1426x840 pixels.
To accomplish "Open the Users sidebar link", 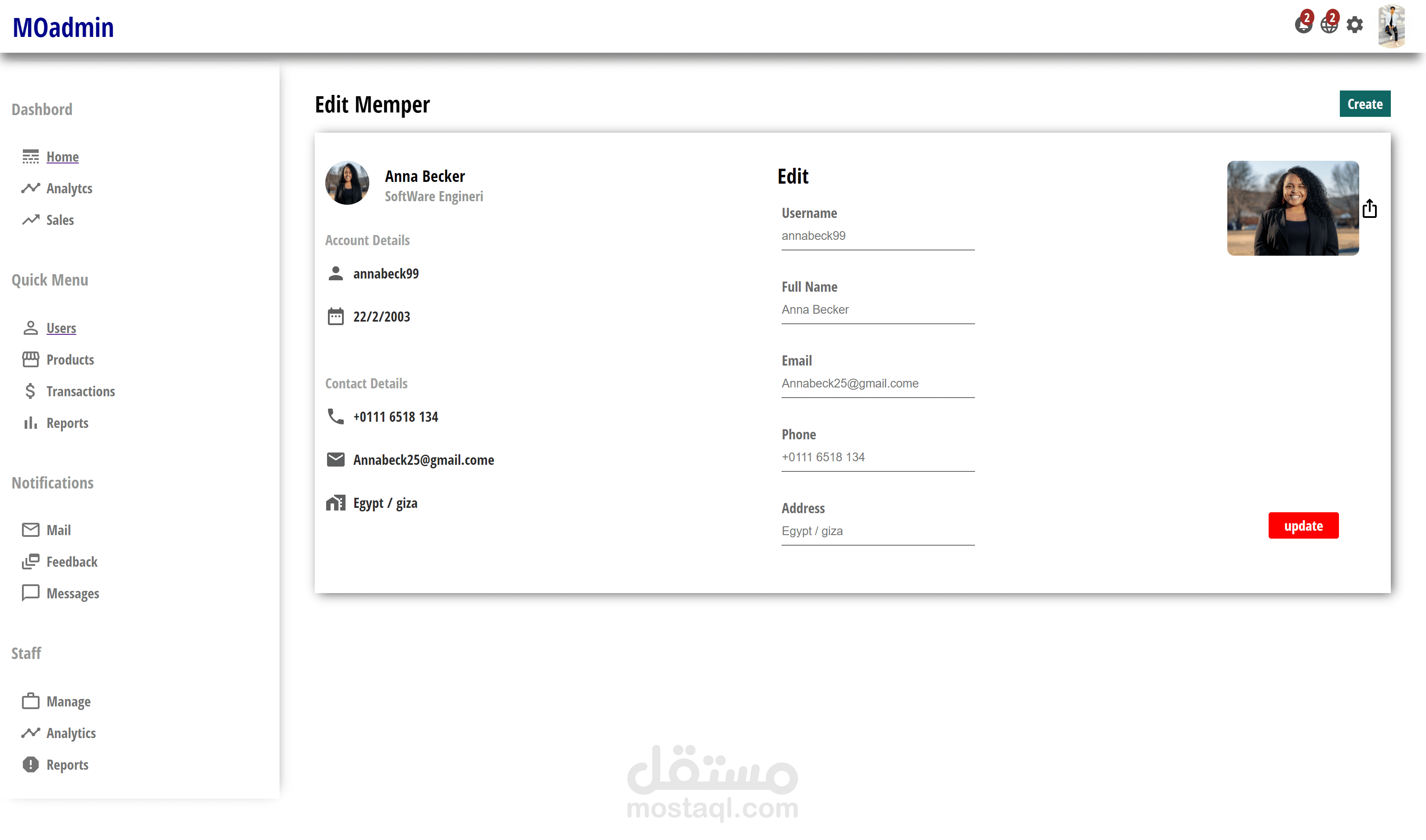I will (61, 328).
